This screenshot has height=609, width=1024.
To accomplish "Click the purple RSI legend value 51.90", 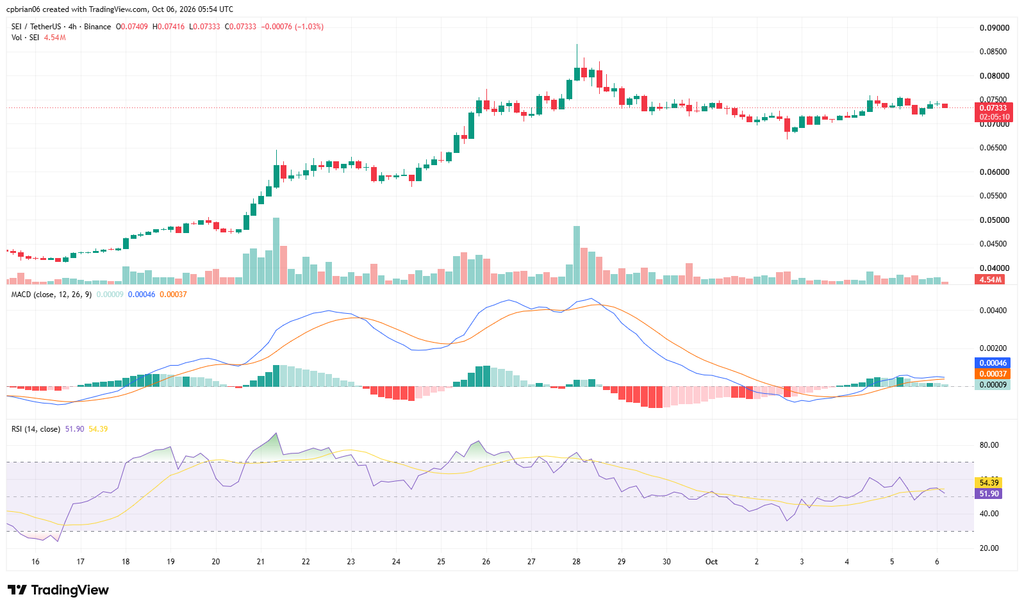I will tap(74, 429).
